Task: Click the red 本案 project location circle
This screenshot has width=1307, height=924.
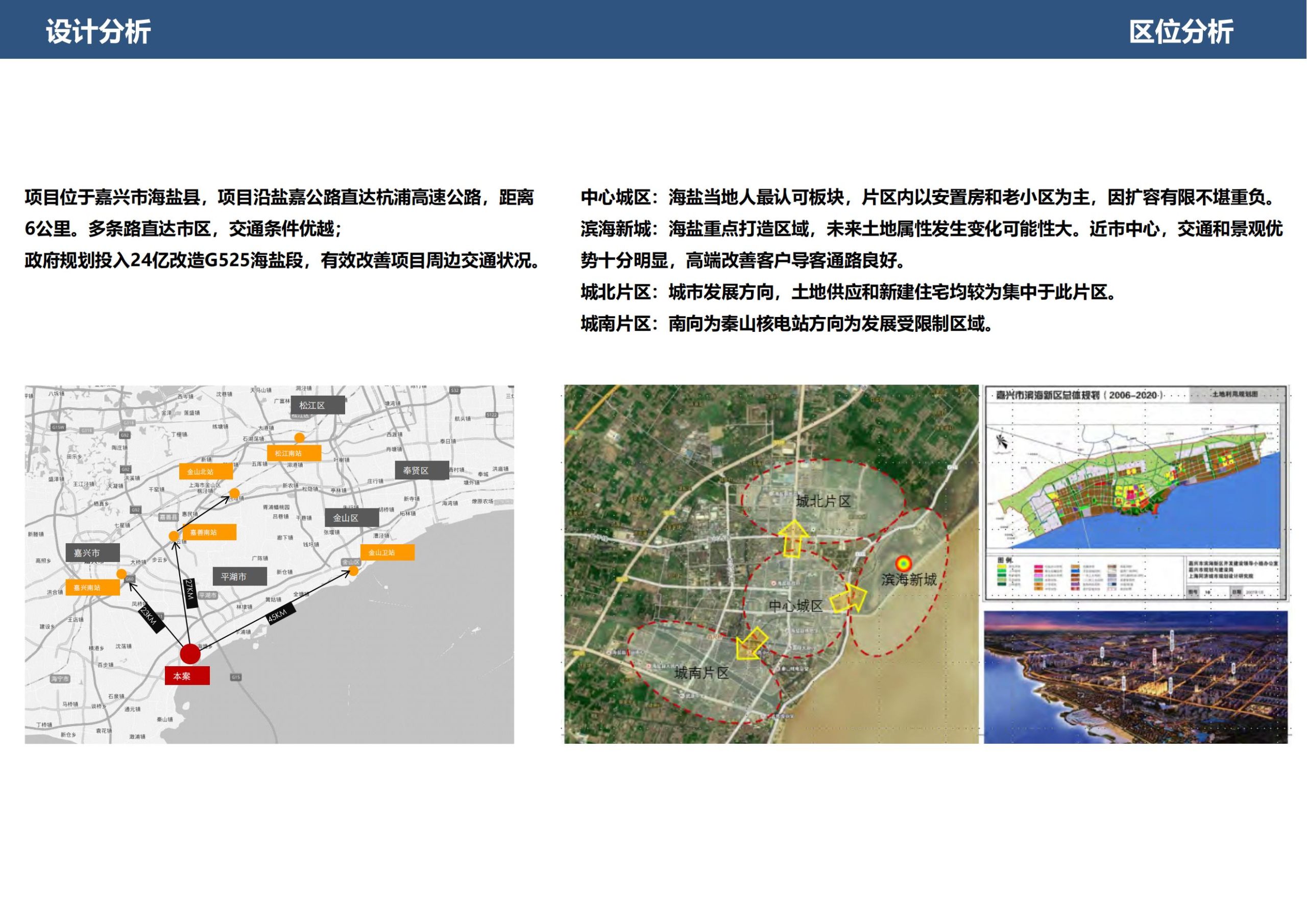Action: 190,654
